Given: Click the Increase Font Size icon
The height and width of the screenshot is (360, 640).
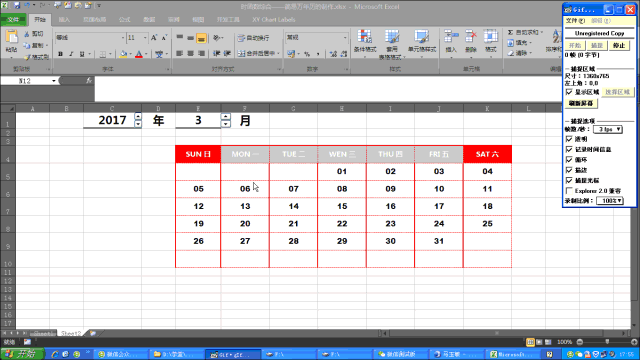Looking at the screenshot, I should [154, 38].
